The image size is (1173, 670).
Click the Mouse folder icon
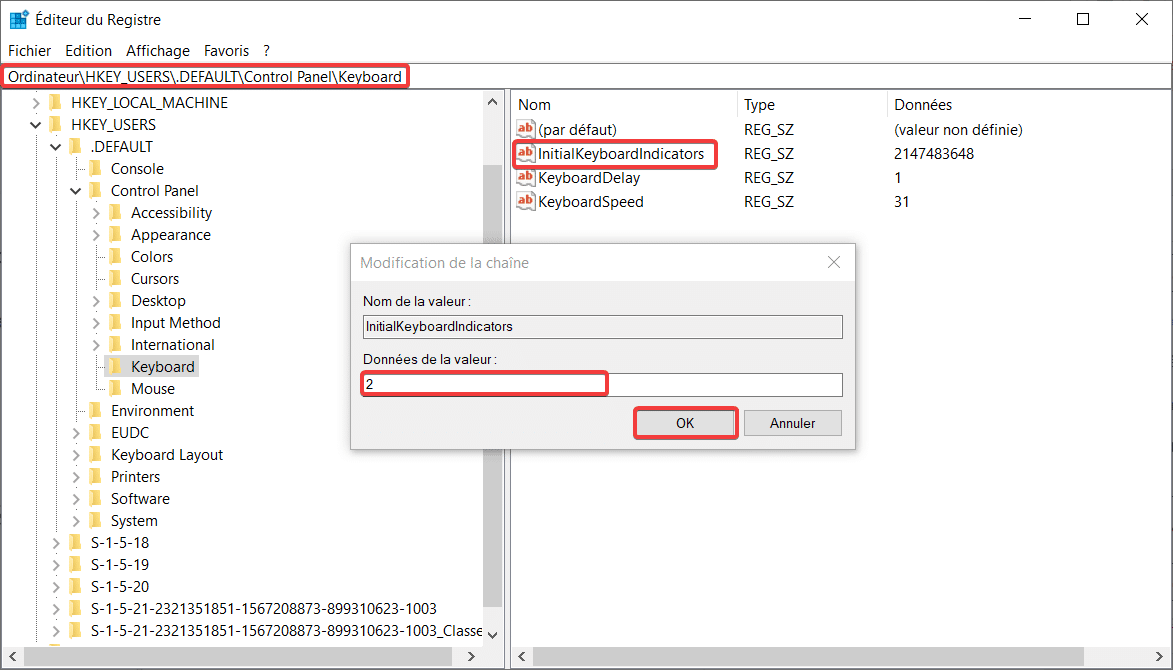pyautogui.click(x=116, y=389)
